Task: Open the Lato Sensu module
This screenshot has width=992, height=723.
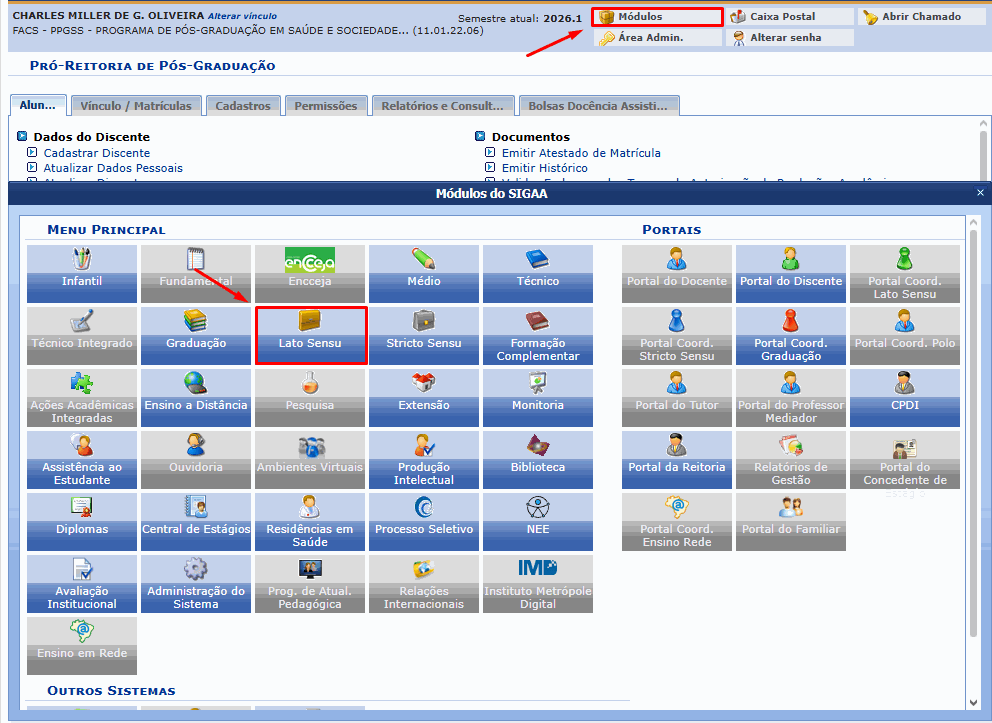Action: (x=311, y=336)
